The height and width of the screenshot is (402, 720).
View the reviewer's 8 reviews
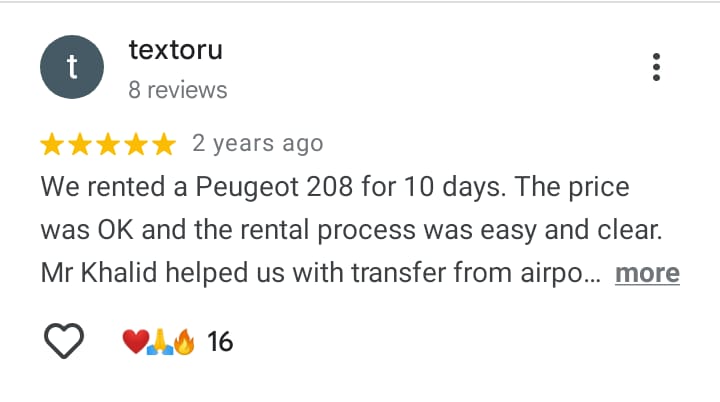(178, 90)
